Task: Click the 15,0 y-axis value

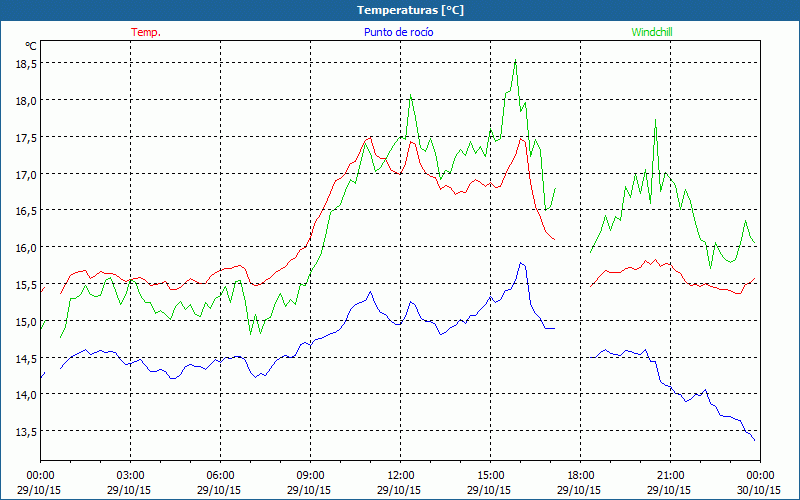Action: pyautogui.click(x=26, y=321)
